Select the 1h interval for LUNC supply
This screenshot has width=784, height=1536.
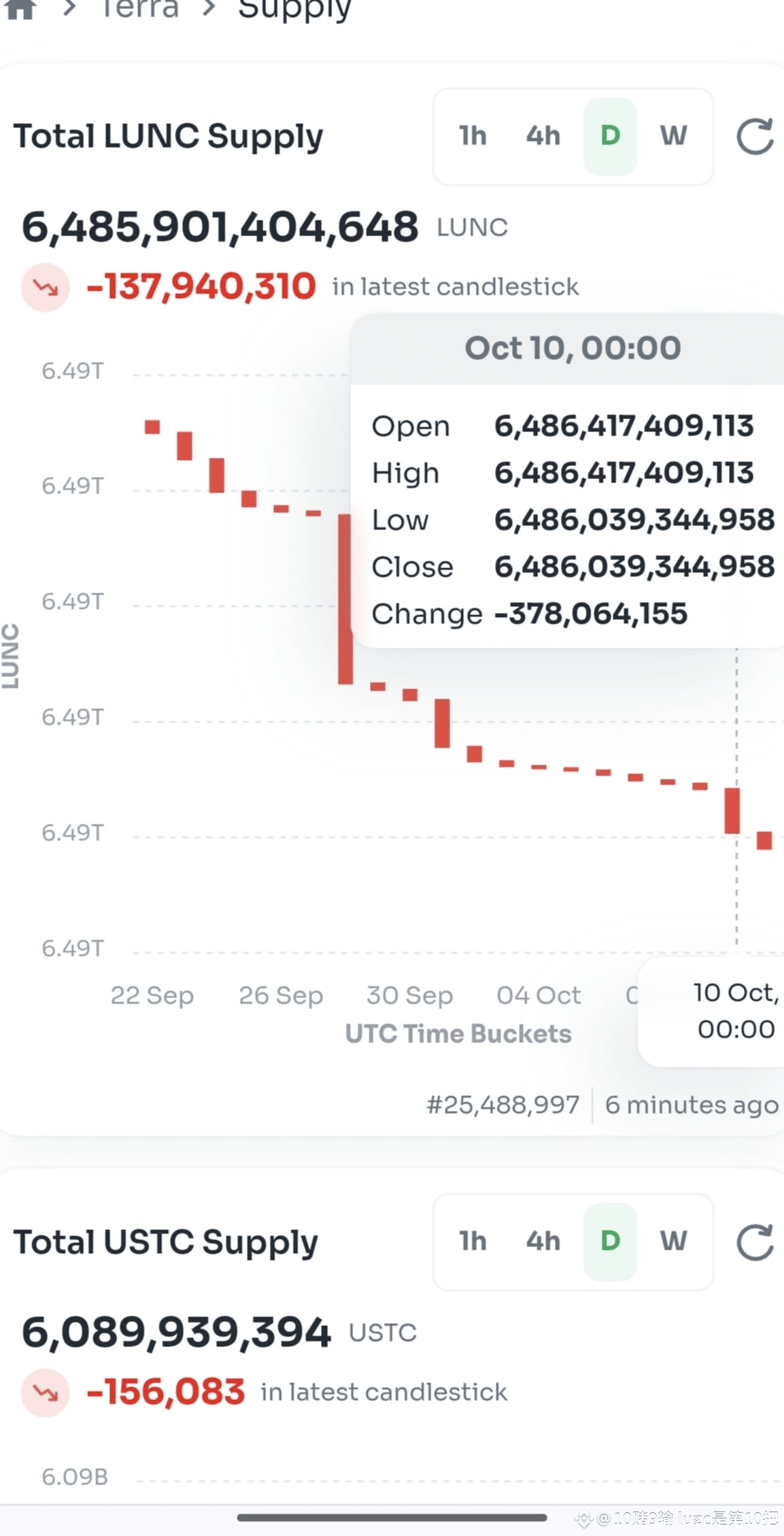[x=473, y=136]
